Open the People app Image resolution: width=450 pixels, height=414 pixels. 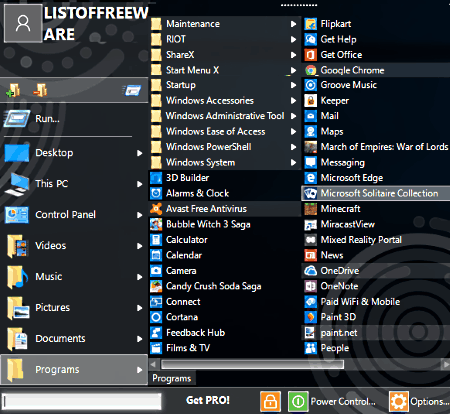pos(376,348)
